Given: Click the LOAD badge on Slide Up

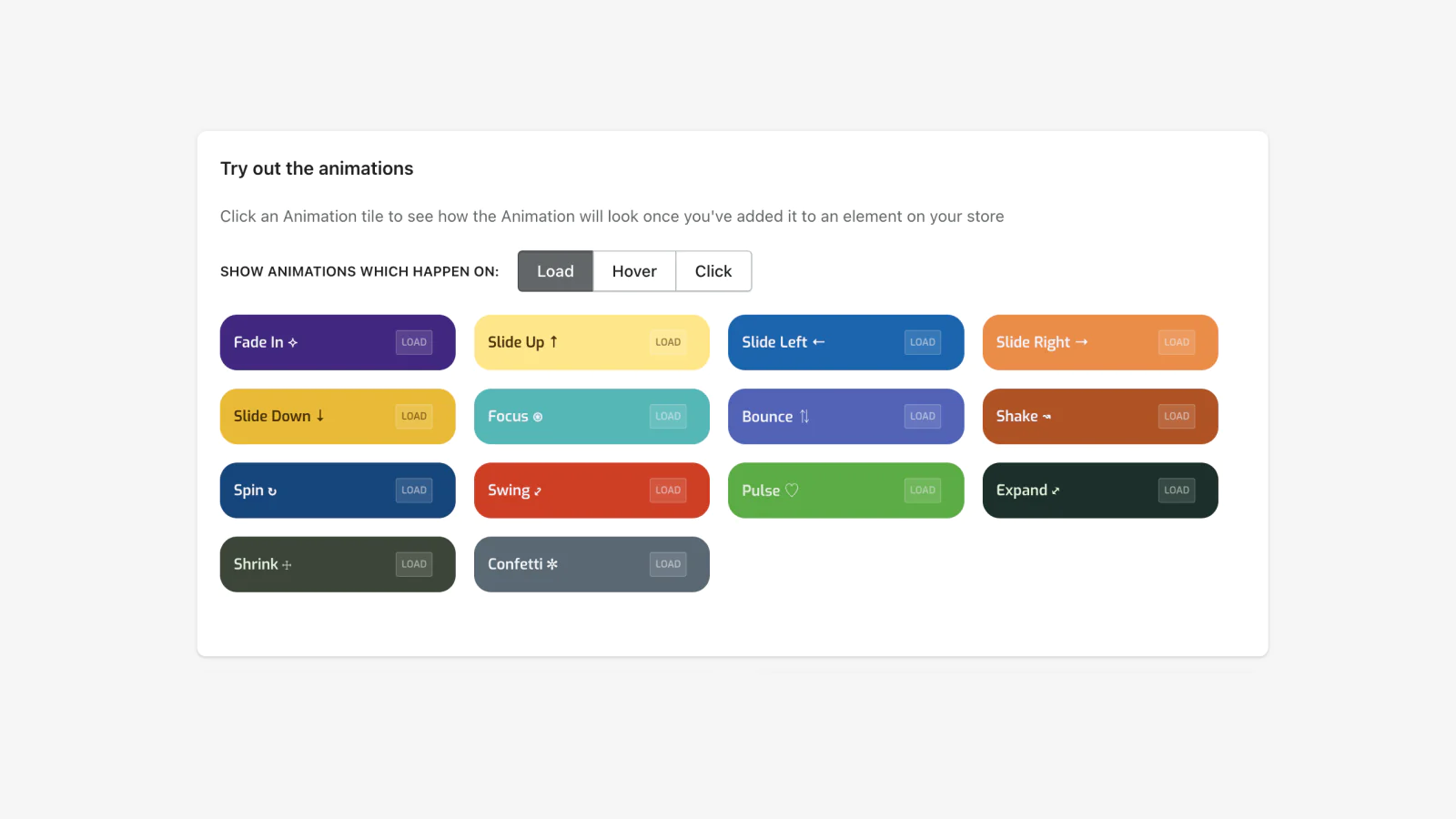Looking at the screenshot, I should 668,342.
